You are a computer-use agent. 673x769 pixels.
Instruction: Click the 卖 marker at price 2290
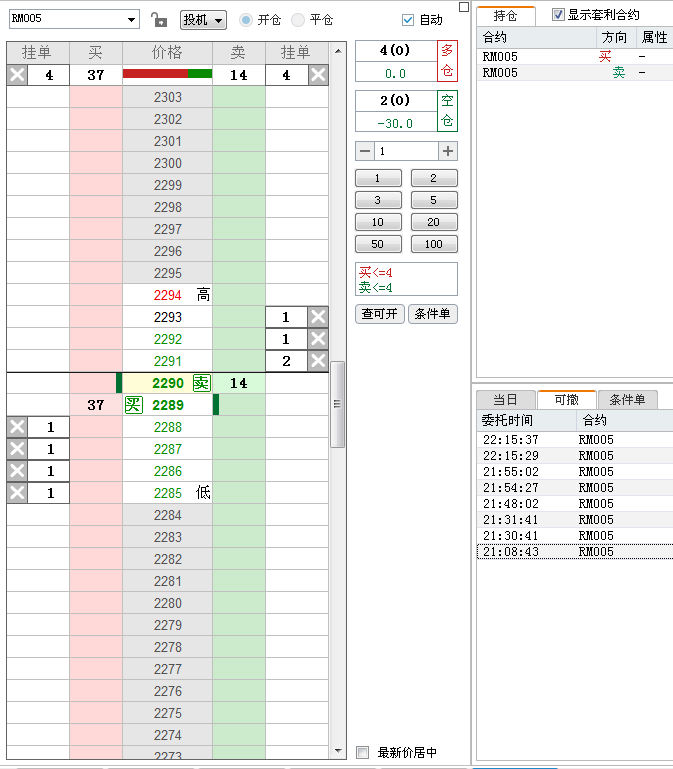coord(201,383)
